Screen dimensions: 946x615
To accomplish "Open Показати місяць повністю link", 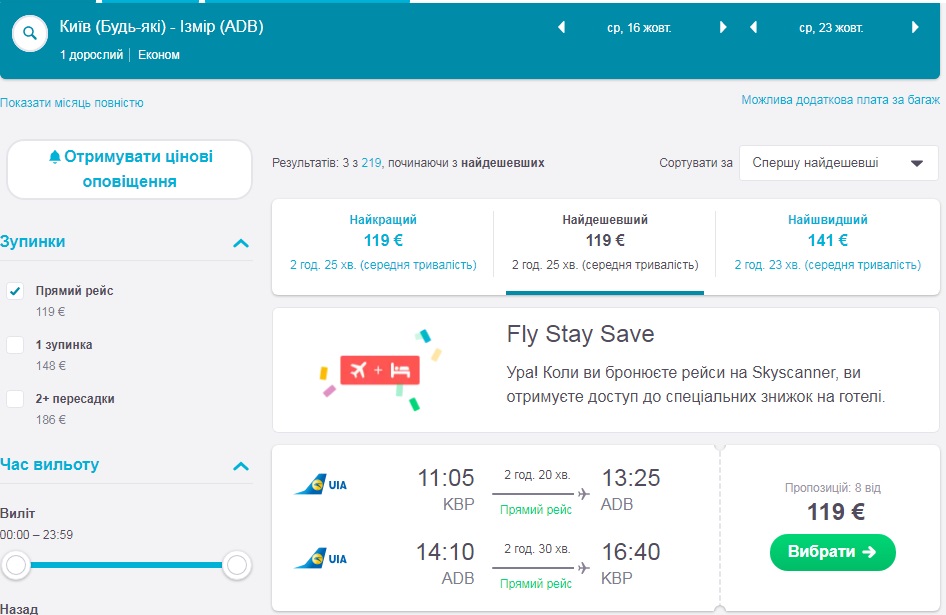I will [72, 103].
